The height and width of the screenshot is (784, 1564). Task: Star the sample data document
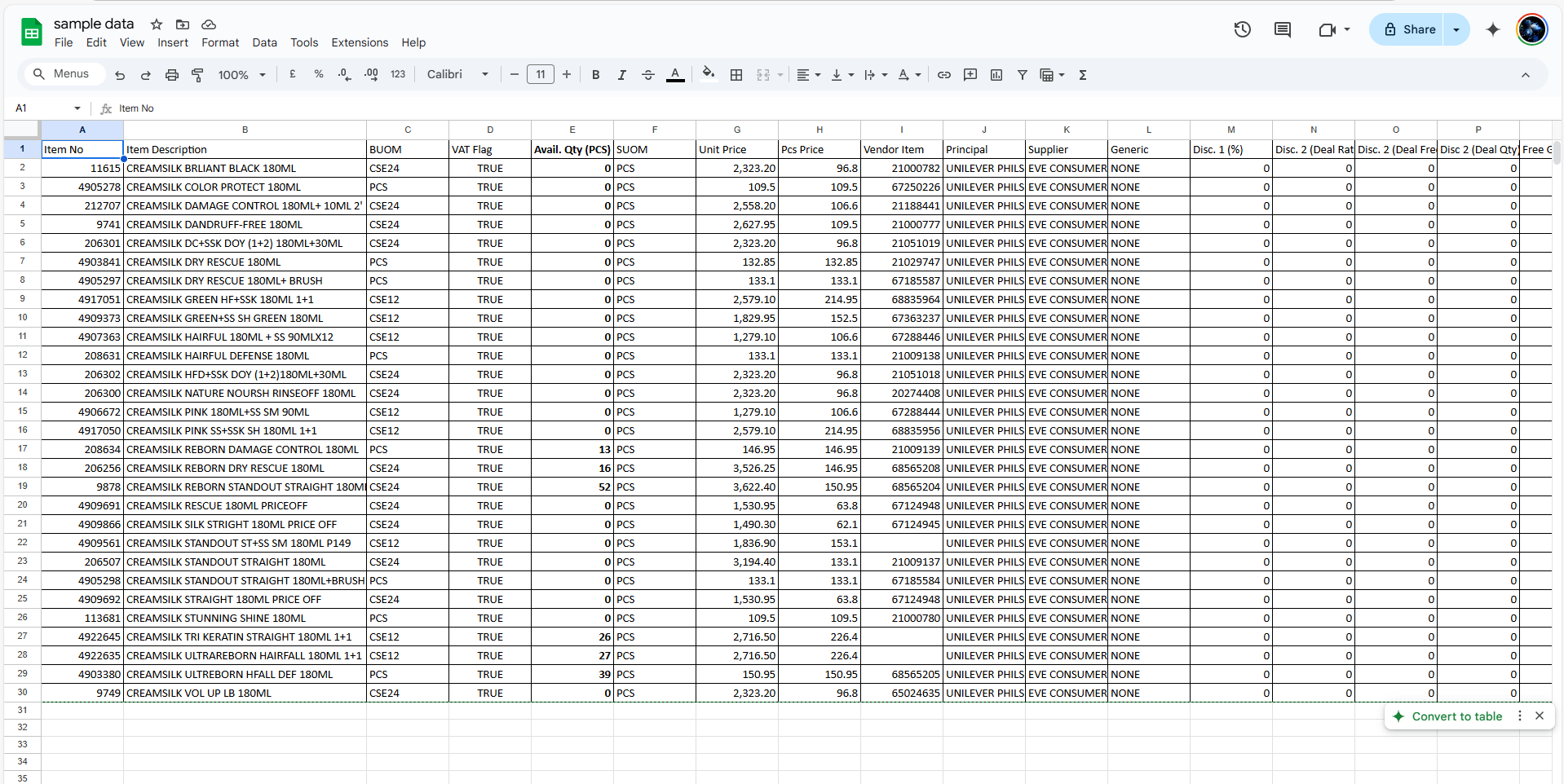[157, 24]
